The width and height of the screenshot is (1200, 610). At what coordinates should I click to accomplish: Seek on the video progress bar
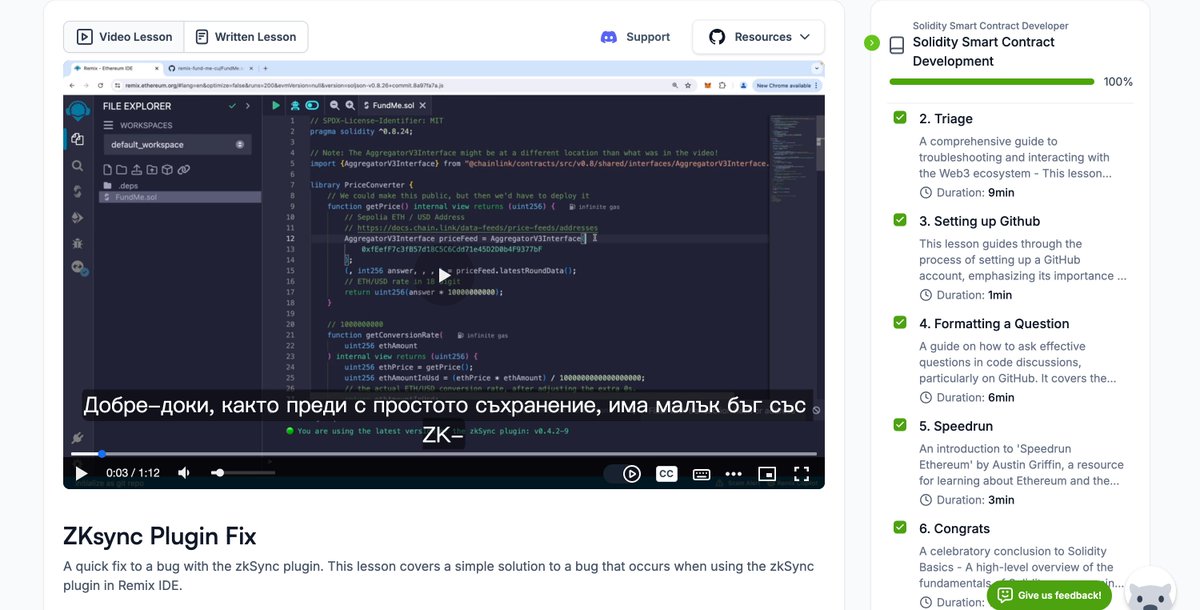click(444, 454)
